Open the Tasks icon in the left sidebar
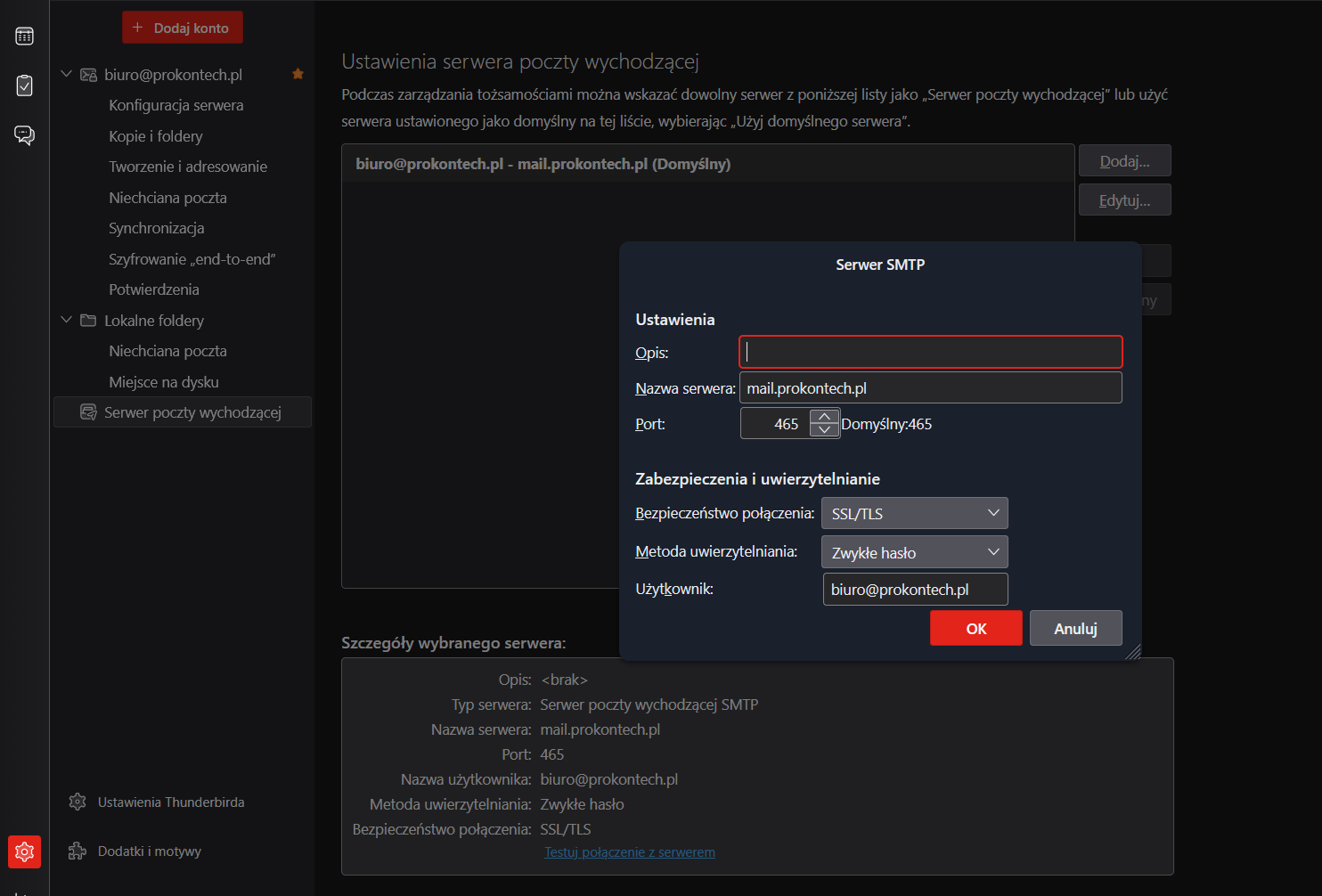Image resolution: width=1322 pixels, height=896 pixels. click(x=24, y=86)
